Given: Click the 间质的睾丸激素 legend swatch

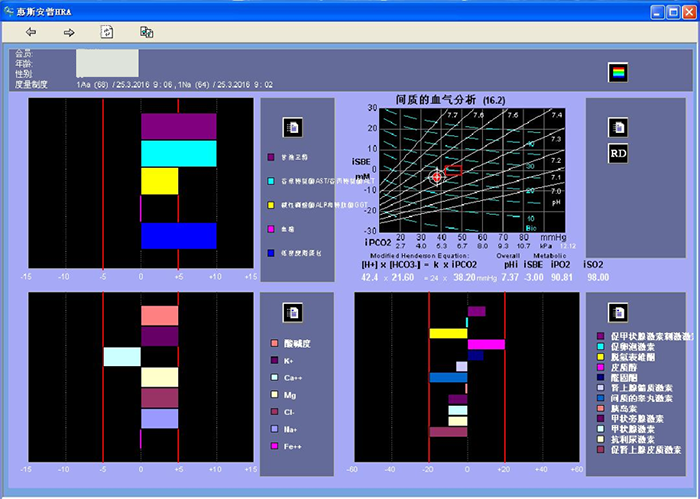Looking at the screenshot, I should [x=600, y=398].
